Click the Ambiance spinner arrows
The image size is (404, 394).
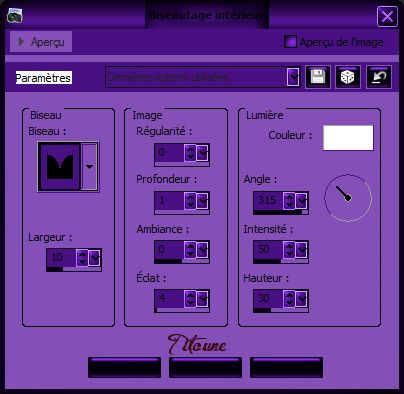[190, 249]
